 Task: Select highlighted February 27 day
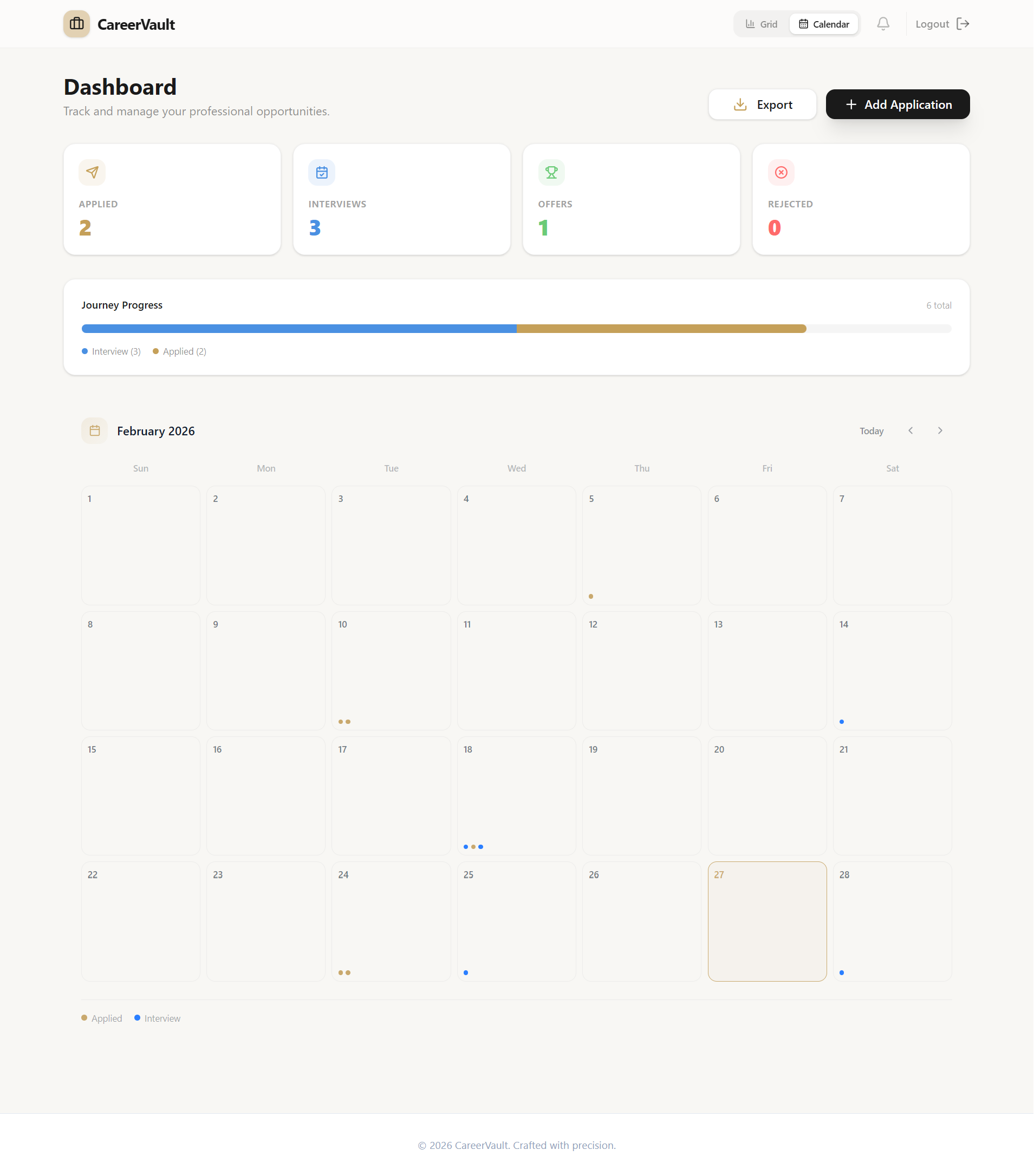(x=768, y=922)
